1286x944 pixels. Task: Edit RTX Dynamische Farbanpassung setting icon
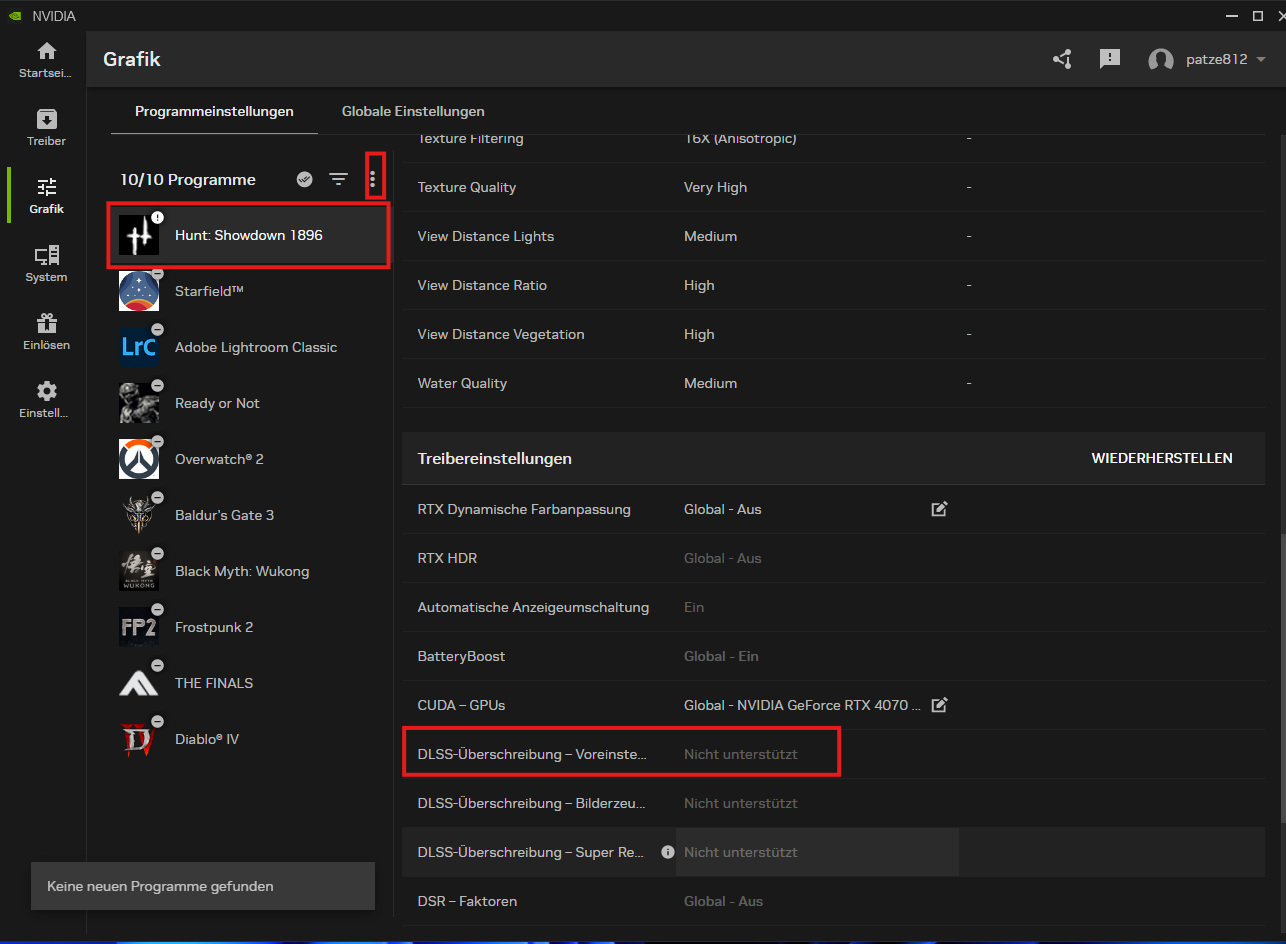(x=939, y=509)
